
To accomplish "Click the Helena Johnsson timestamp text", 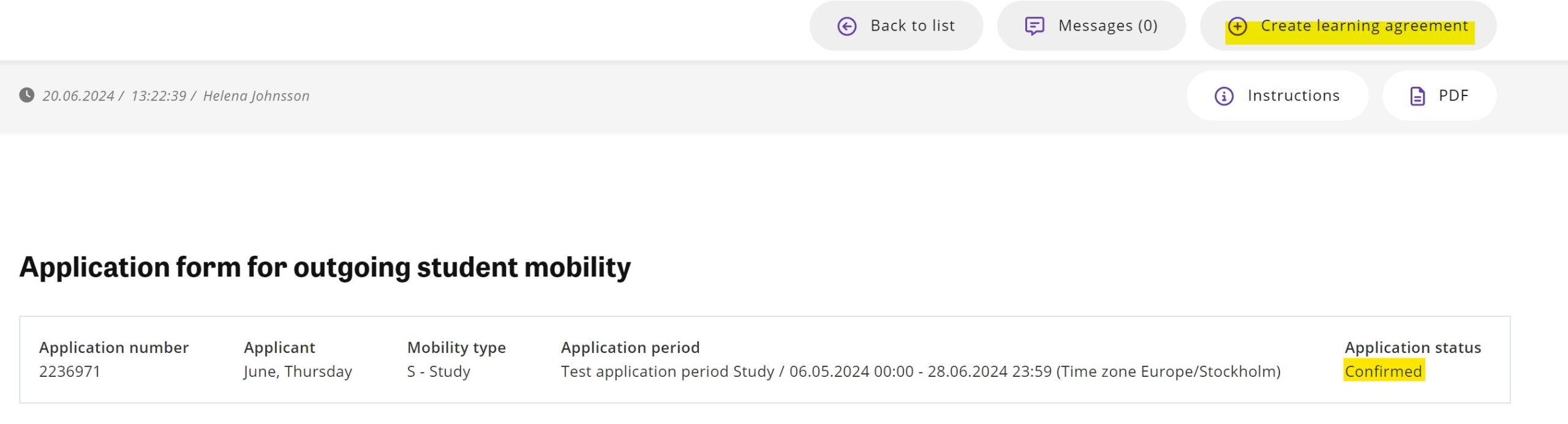I will pyautogui.click(x=256, y=96).
